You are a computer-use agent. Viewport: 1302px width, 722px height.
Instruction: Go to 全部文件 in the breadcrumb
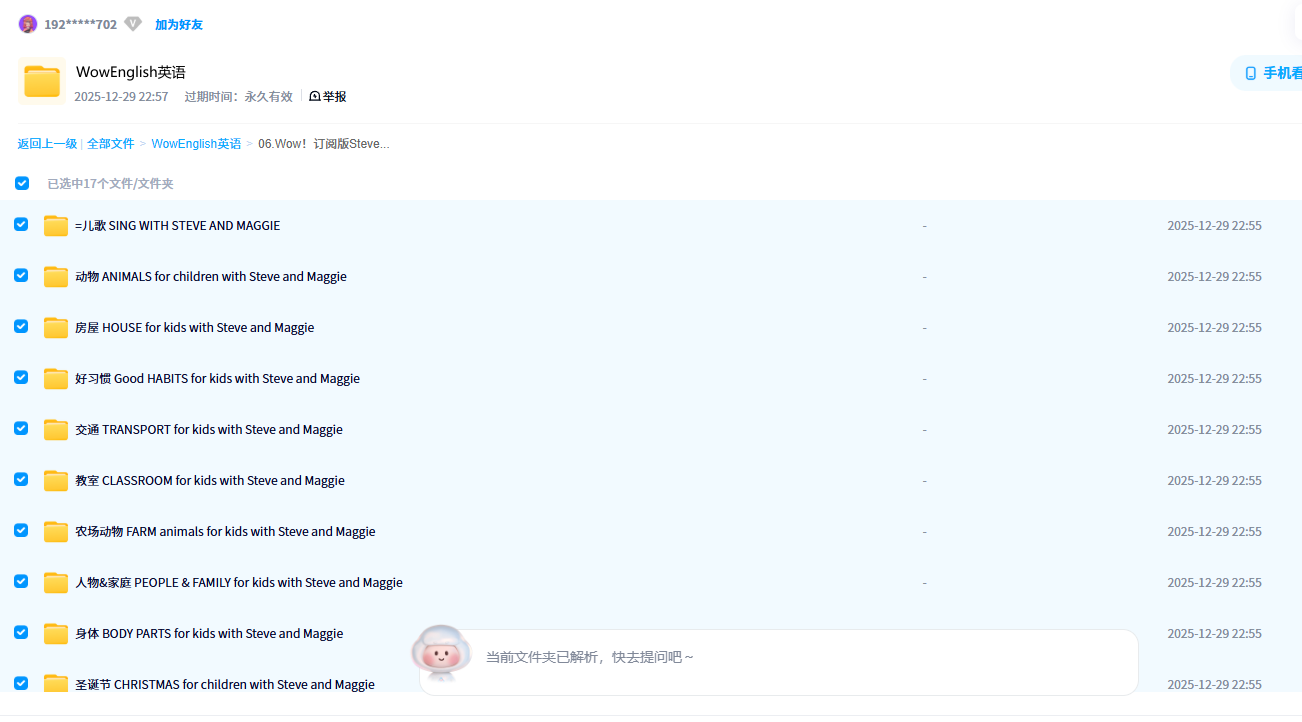[111, 144]
